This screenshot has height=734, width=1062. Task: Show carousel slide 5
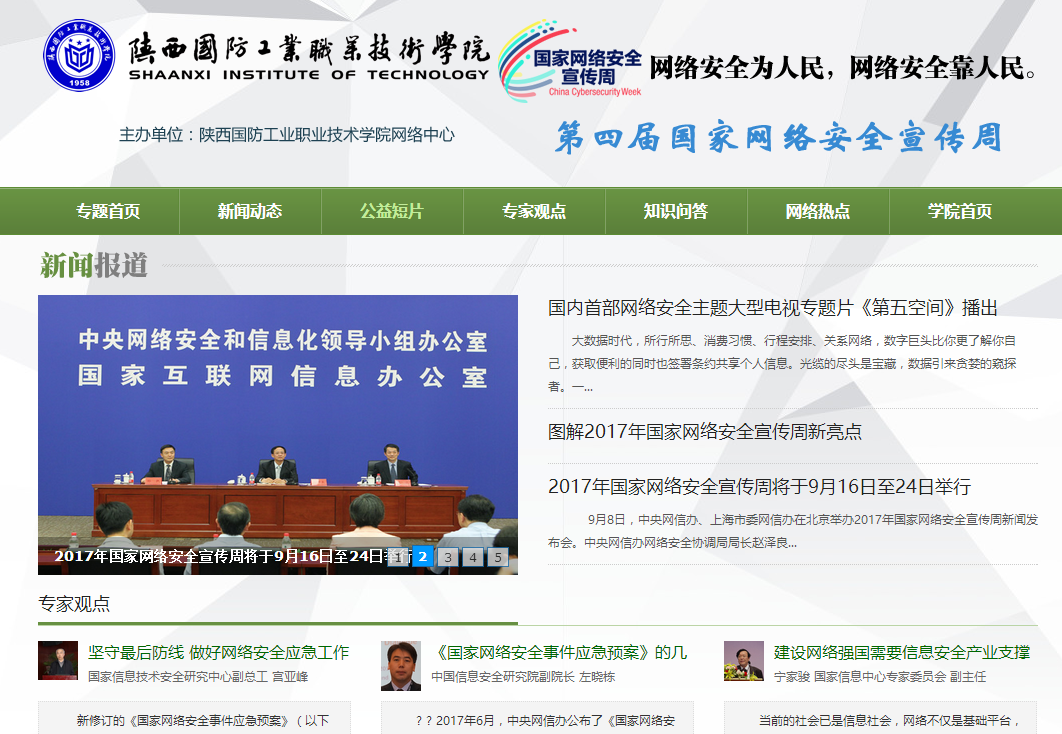[497, 557]
